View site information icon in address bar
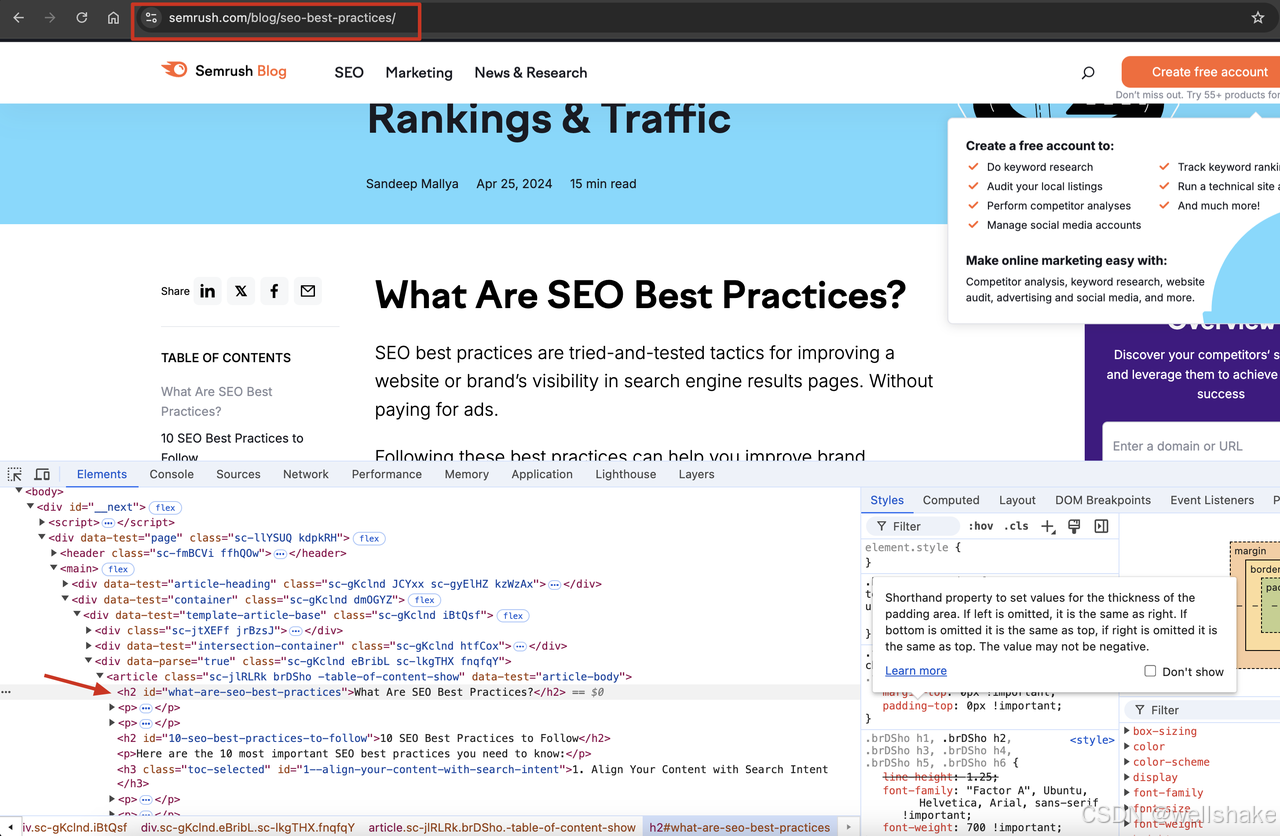 tap(151, 18)
